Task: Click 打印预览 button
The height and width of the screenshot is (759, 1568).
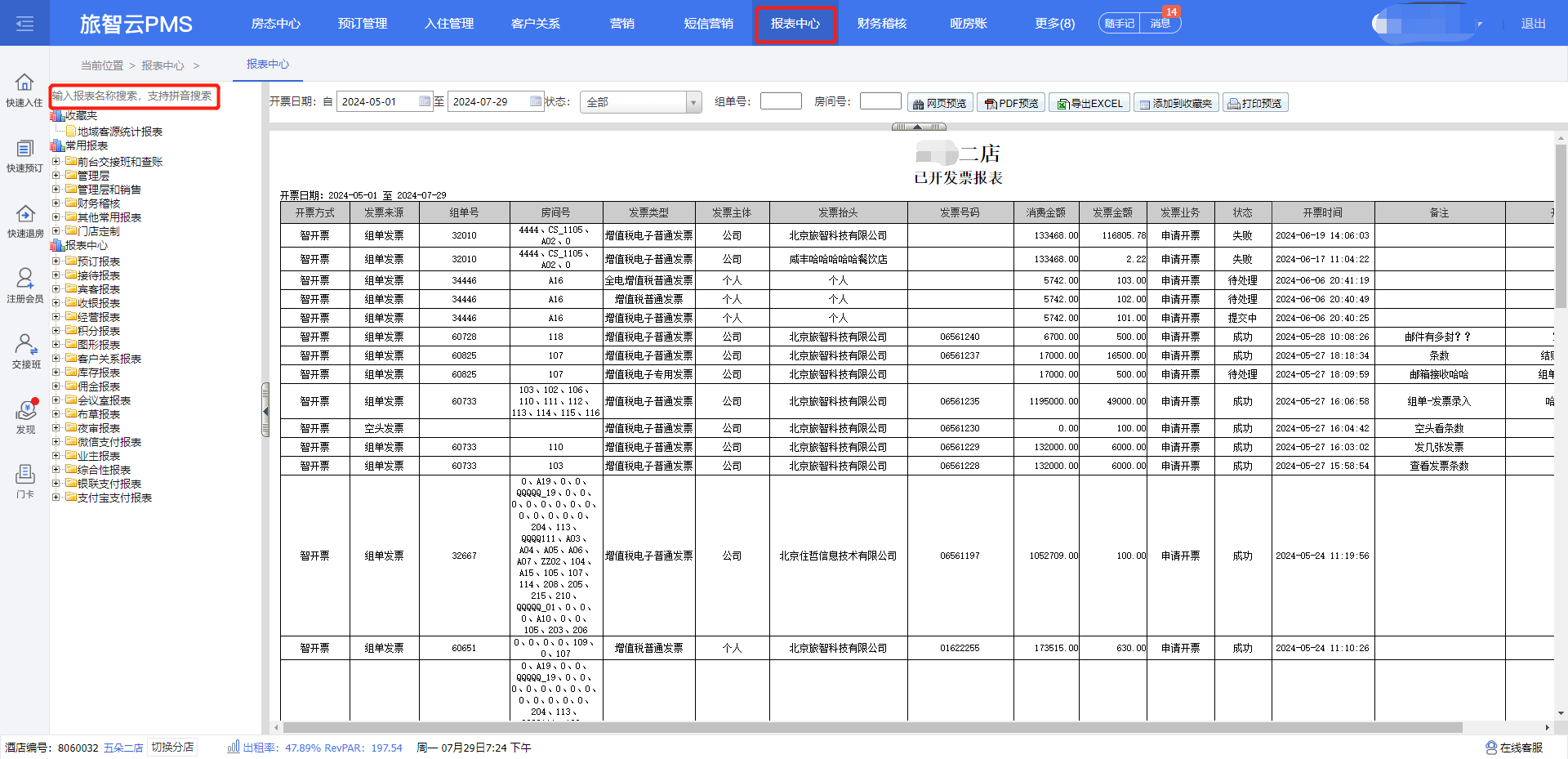Action: click(x=1255, y=103)
